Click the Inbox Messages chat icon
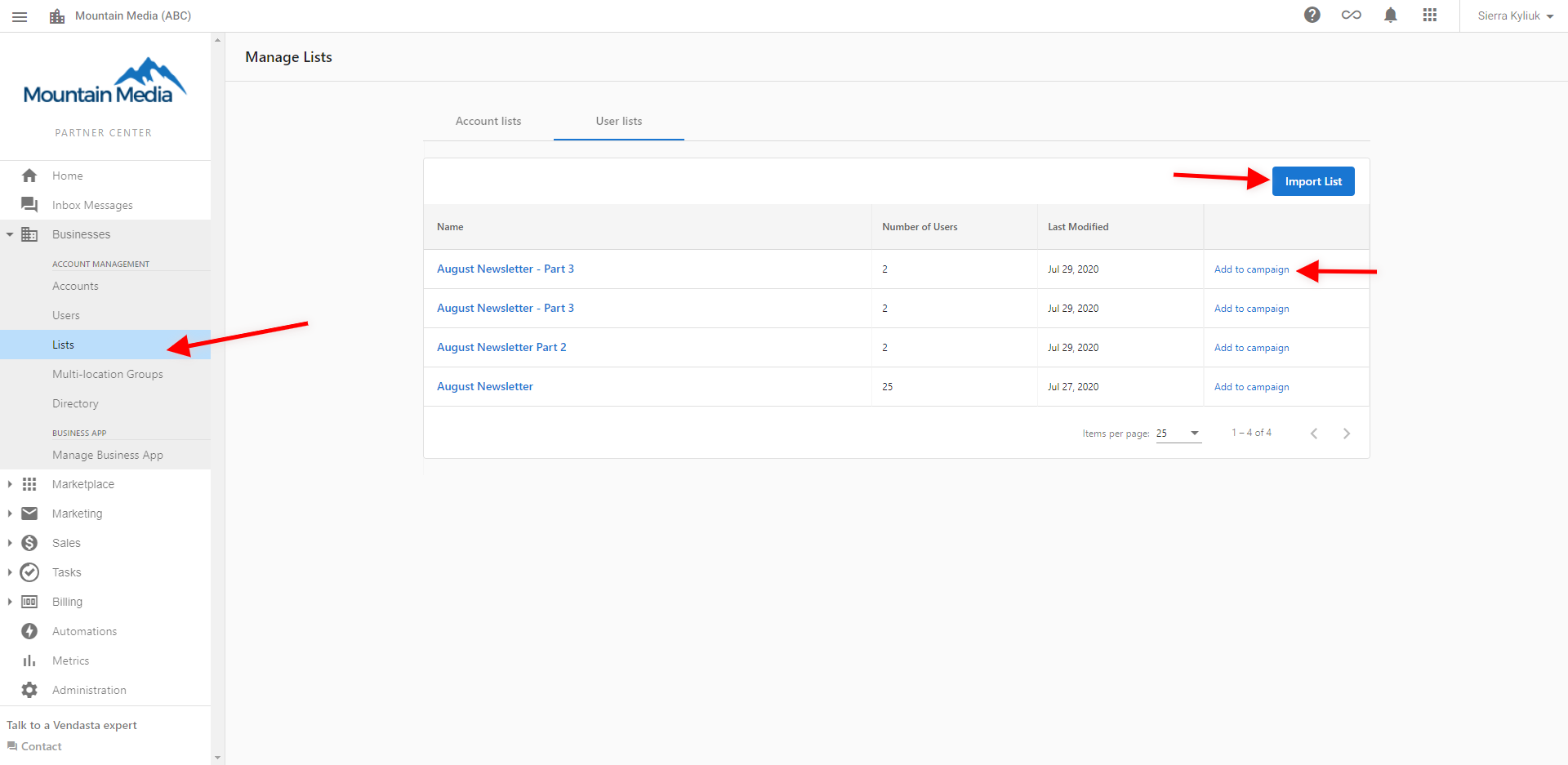Screen dimensions: 1568x765 pos(29,205)
